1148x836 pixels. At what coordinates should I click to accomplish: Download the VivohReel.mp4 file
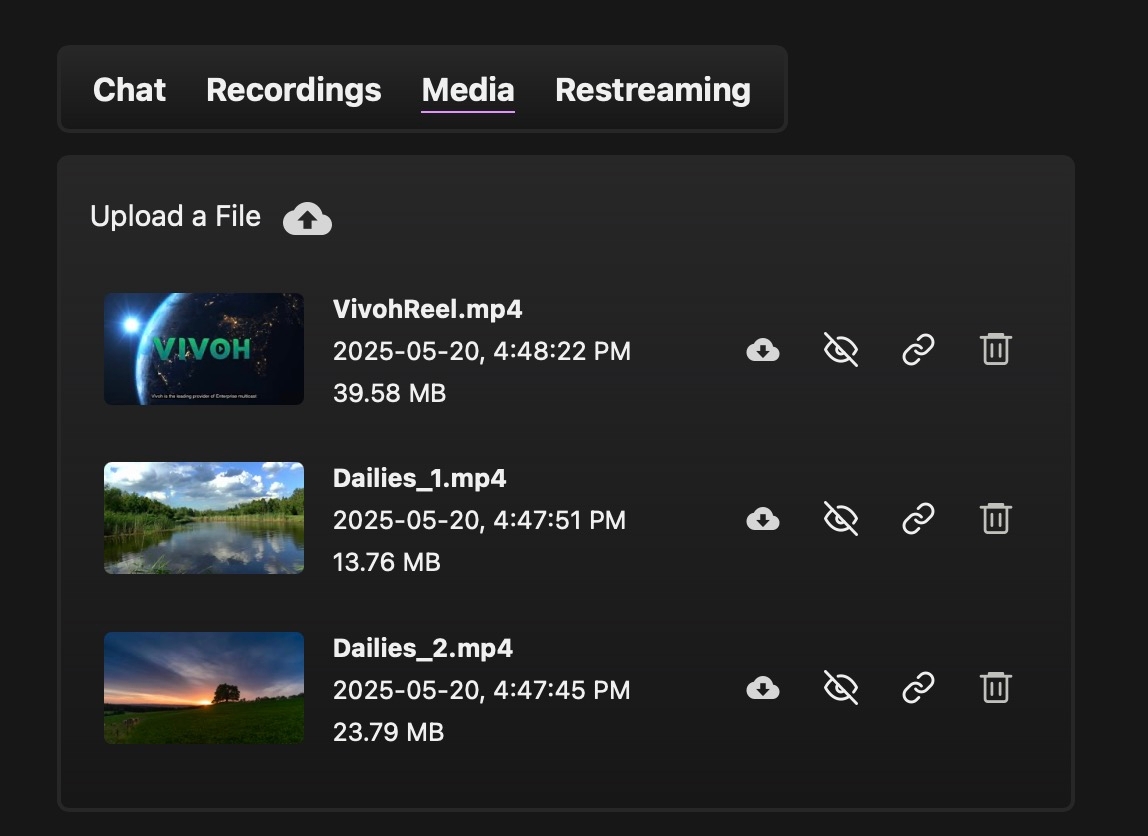(x=763, y=350)
